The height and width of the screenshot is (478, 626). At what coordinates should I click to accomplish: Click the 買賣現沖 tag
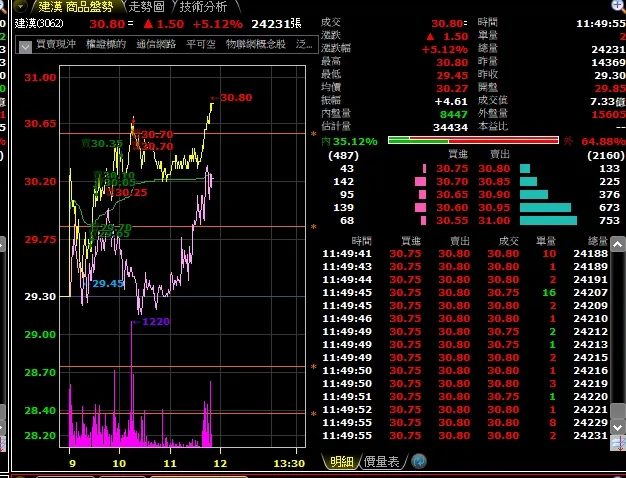[56, 44]
